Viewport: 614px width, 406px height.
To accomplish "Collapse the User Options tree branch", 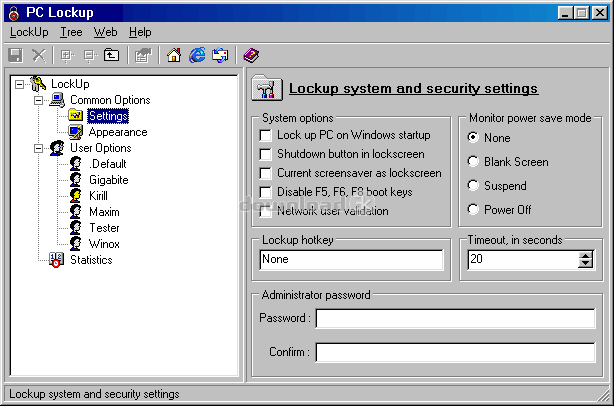I will click(38, 148).
